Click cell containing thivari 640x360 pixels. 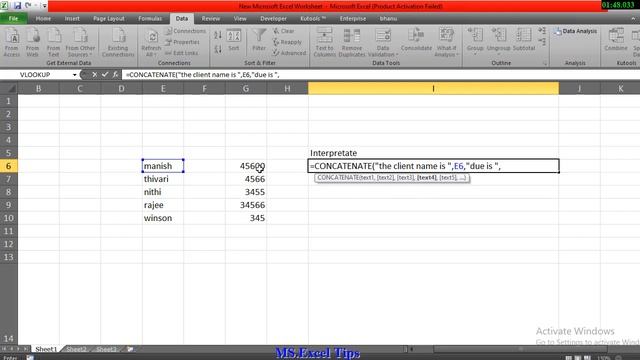pos(163,179)
